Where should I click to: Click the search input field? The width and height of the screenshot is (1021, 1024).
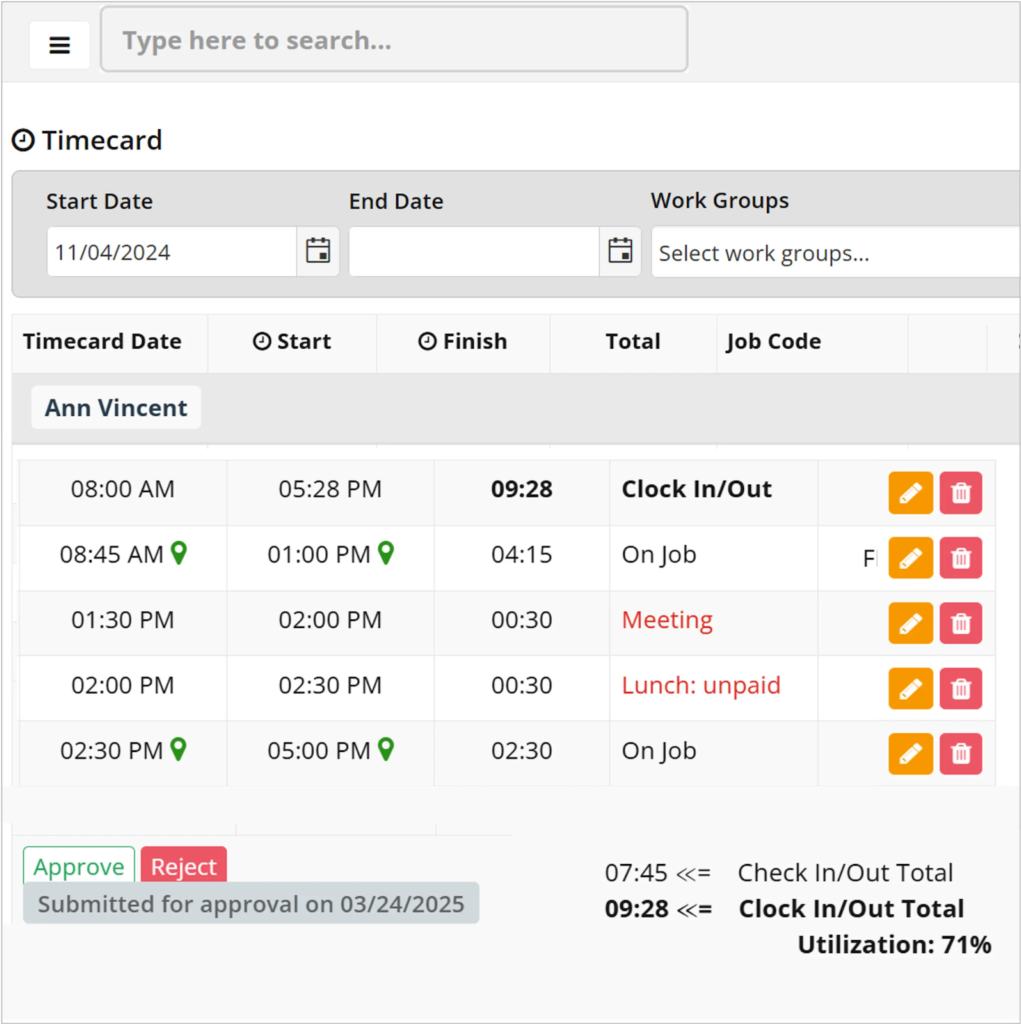click(x=394, y=41)
